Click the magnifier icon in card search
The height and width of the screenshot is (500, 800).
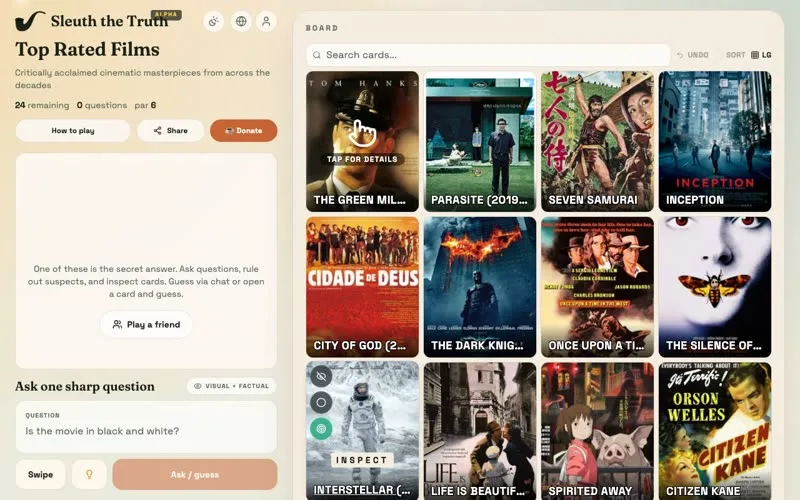[317, 55]
